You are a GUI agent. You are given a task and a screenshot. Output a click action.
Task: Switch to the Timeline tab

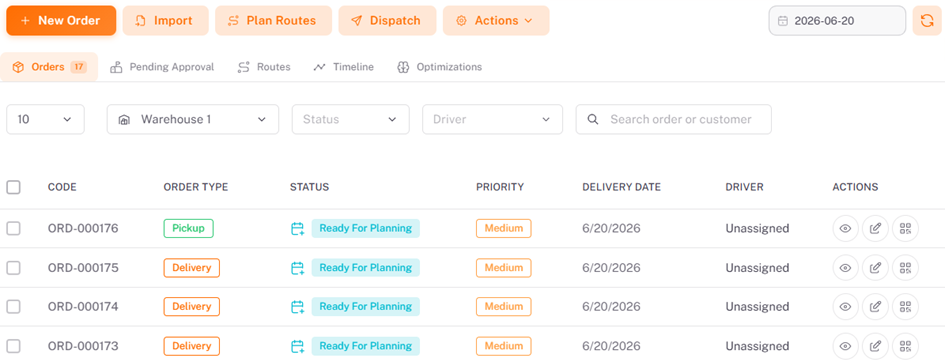click(x=344, y=67)
